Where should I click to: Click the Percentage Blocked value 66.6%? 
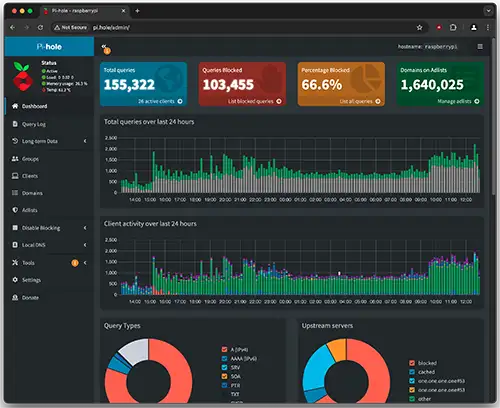point(322,85)
